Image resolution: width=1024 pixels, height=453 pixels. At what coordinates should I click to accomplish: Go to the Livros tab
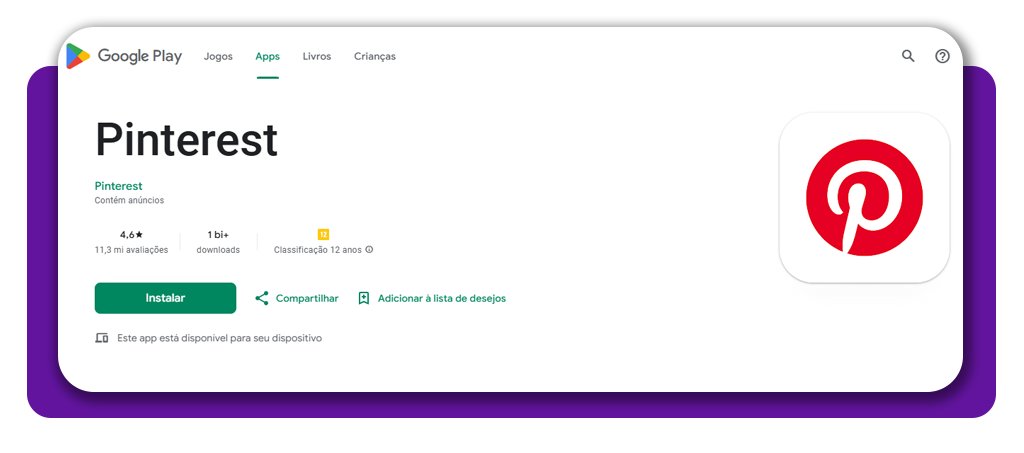pos(317,57)
